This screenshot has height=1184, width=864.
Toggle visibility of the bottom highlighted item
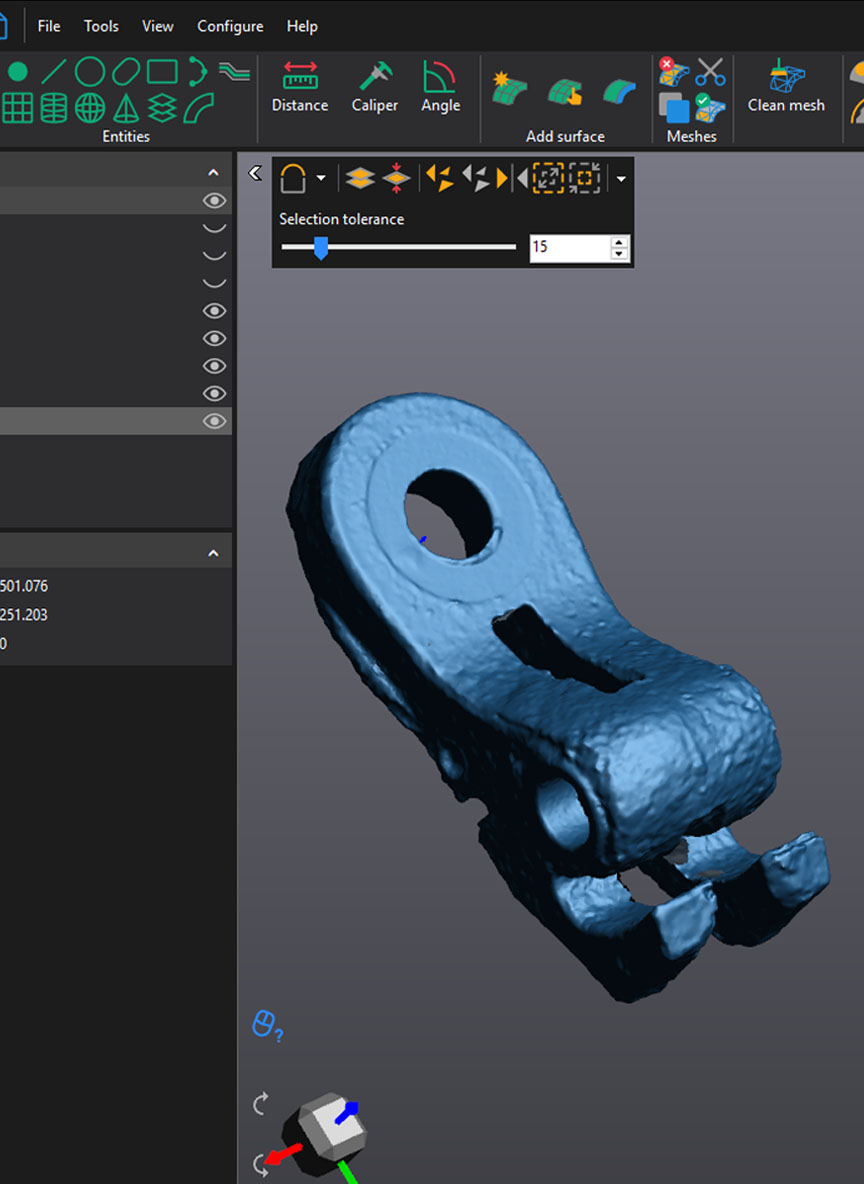coord(214,421)
